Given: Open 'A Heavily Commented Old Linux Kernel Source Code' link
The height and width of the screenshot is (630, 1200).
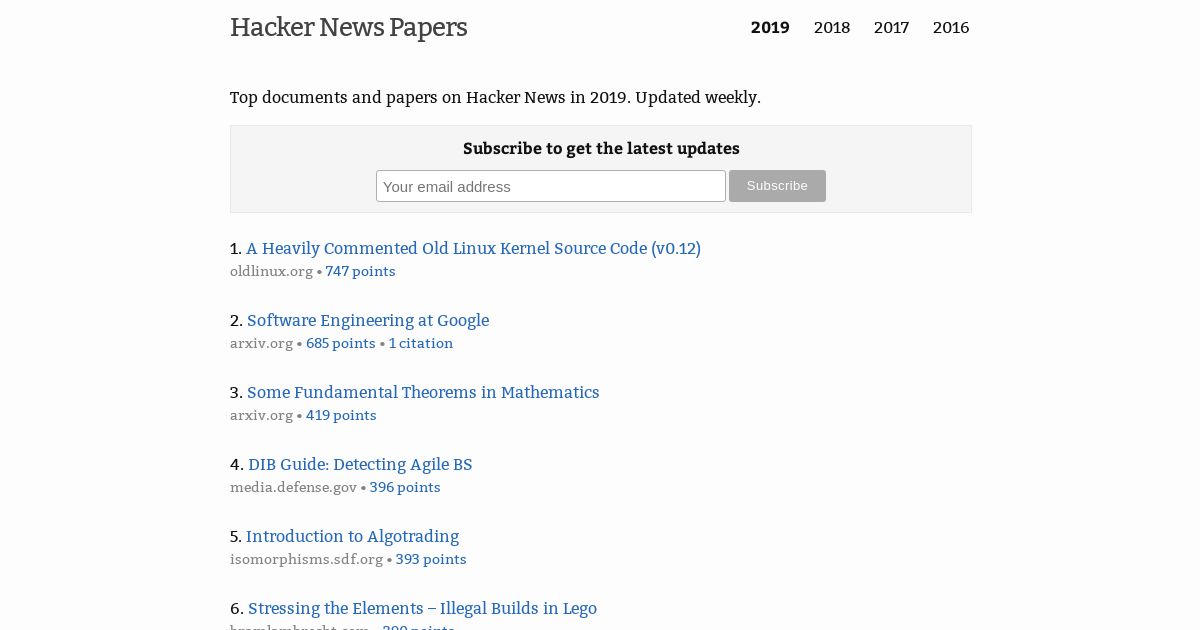Looking at the screenshot, I should pos(473,248).
